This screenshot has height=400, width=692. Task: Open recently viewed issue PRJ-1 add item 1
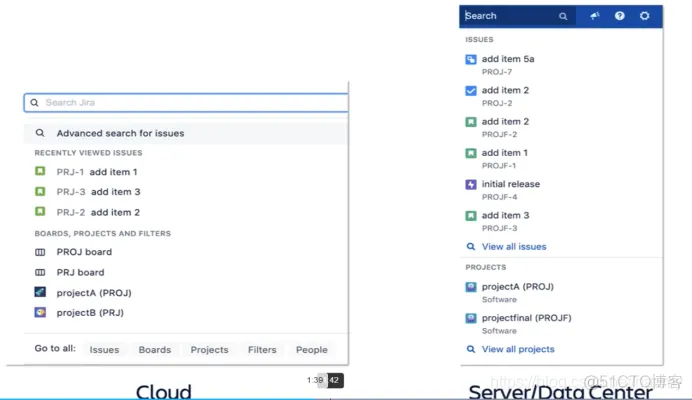pyautogui.click(x=97, y=172)
